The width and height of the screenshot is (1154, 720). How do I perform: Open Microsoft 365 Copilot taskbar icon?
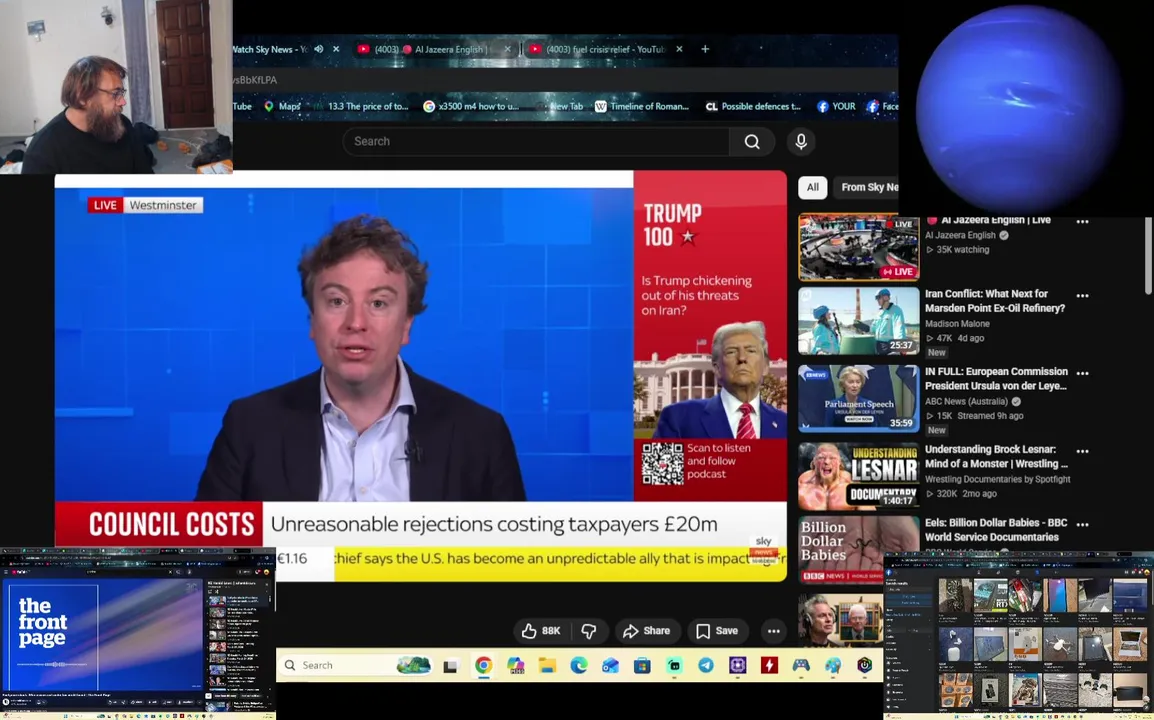click(515, 666)
